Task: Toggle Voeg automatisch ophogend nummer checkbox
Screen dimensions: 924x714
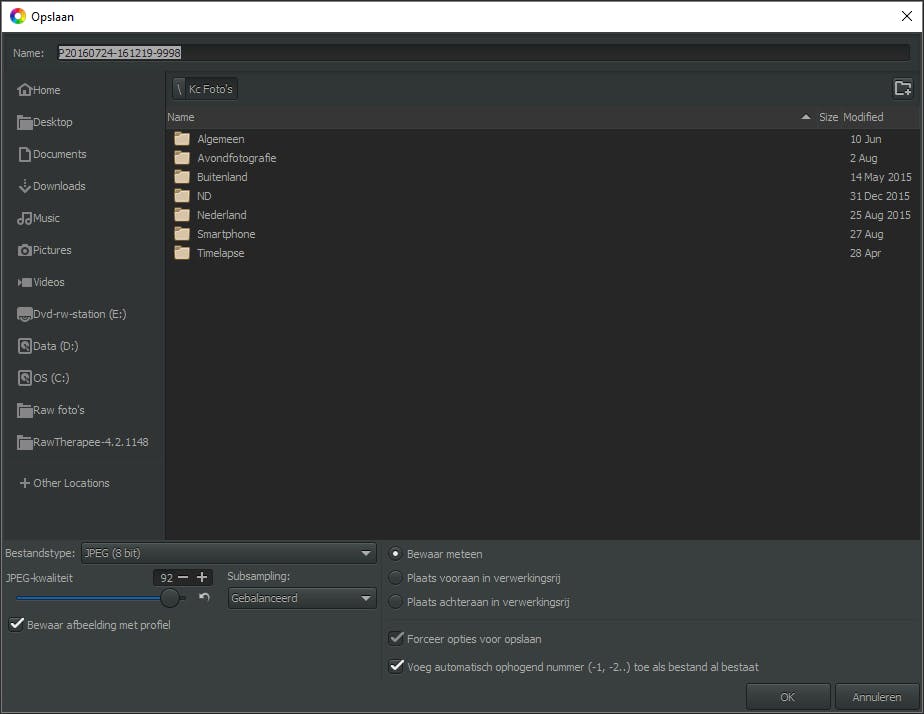Action: pos(396,666)
